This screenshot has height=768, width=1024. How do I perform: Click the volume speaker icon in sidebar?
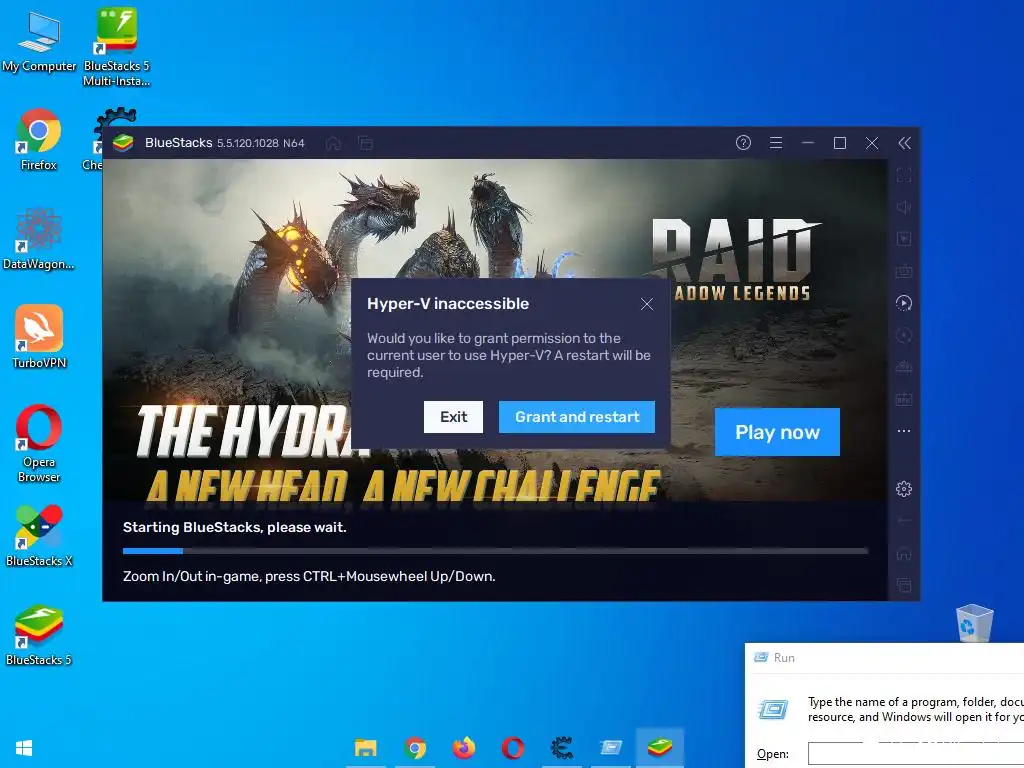tap(904, 207)
